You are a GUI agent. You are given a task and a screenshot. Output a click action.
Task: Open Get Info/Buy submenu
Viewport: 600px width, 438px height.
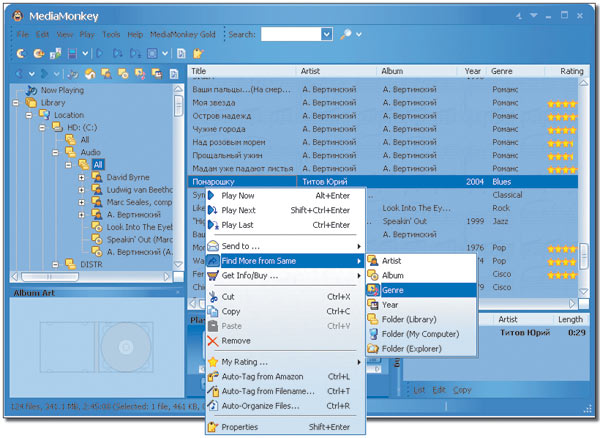pyautogui.click(x=285, y=275)
